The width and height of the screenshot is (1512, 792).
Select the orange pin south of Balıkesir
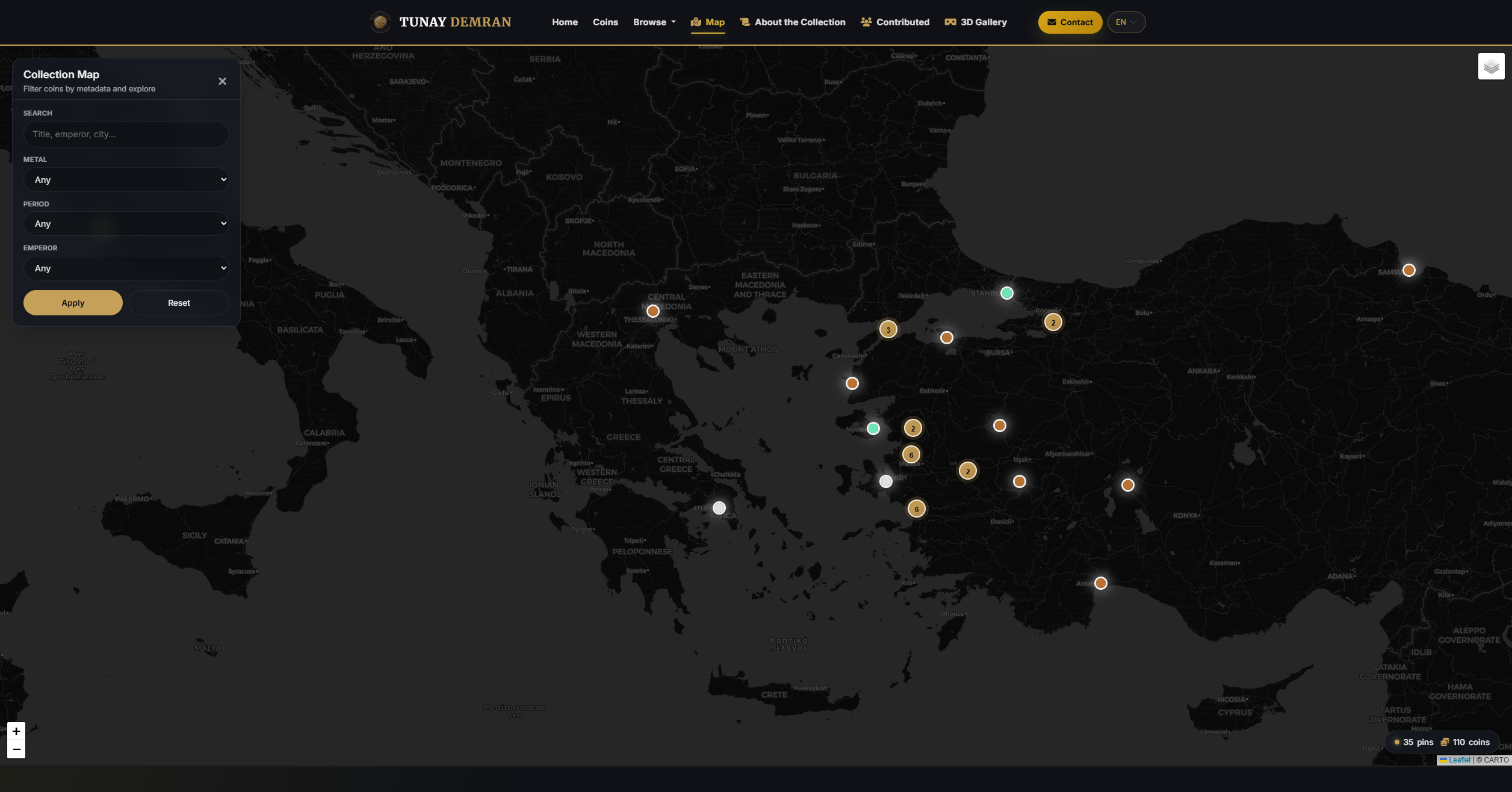coord(999,425)
